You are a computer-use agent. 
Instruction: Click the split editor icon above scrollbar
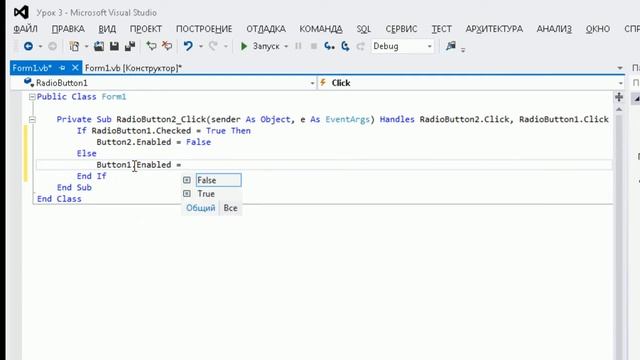tap(619, 97)
